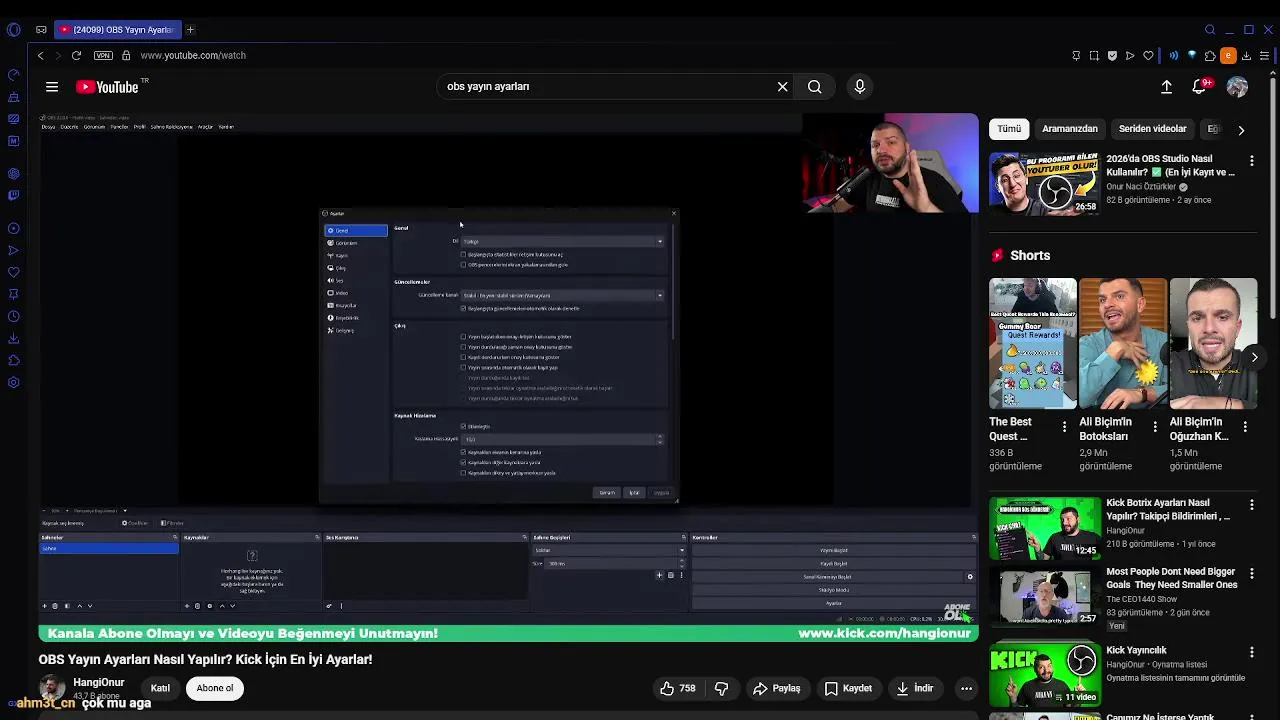The width and height of the screenshot is (1280, 720).
Task: Open the Güncelleme kanalı dropdown in OBS settings
Action: point(562,295)
